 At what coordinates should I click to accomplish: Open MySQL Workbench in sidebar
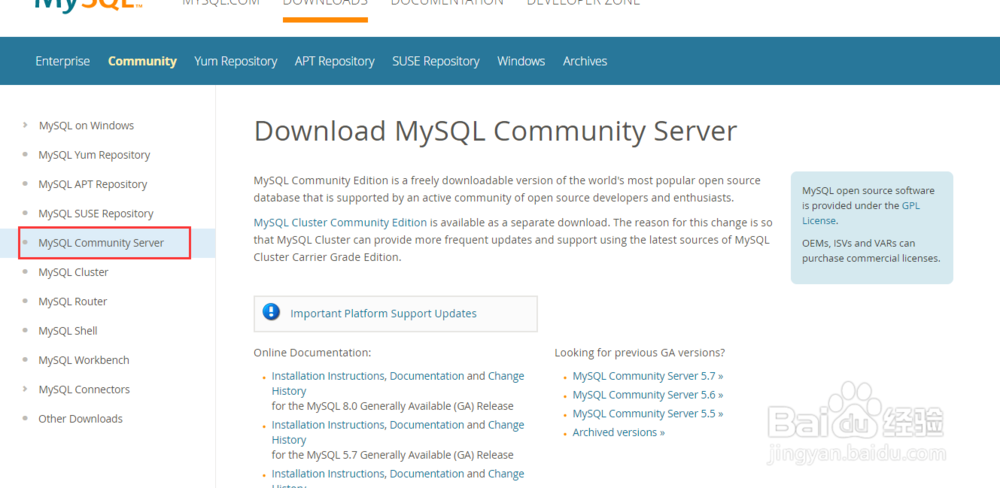(84, 360)
